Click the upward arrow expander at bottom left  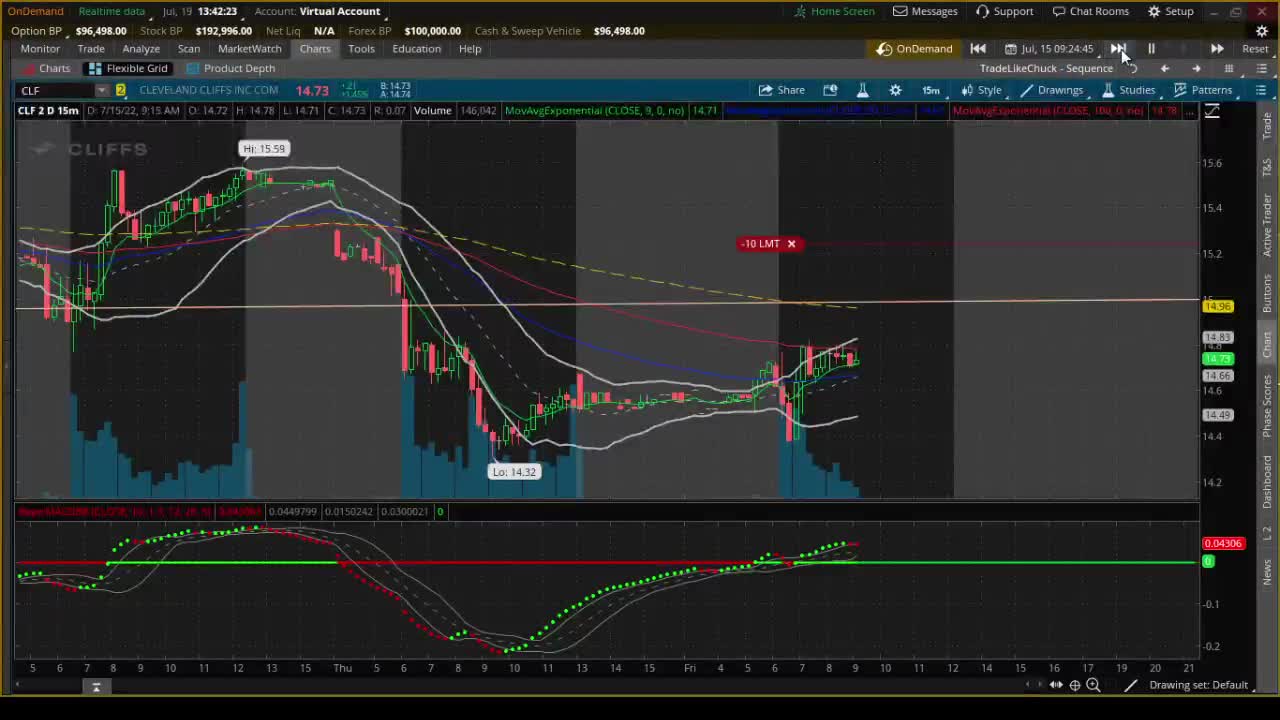(x=96, y=687)
